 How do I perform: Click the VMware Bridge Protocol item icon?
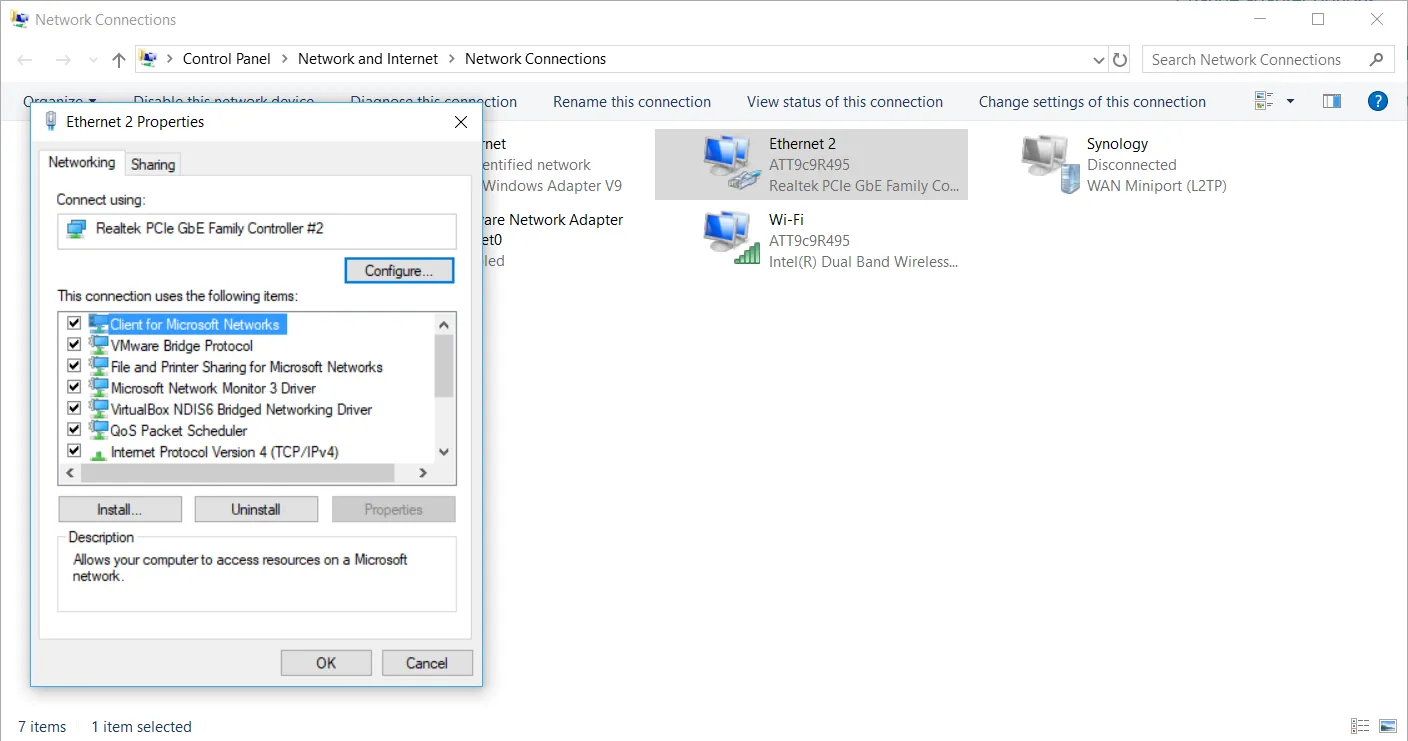[98, 345]
